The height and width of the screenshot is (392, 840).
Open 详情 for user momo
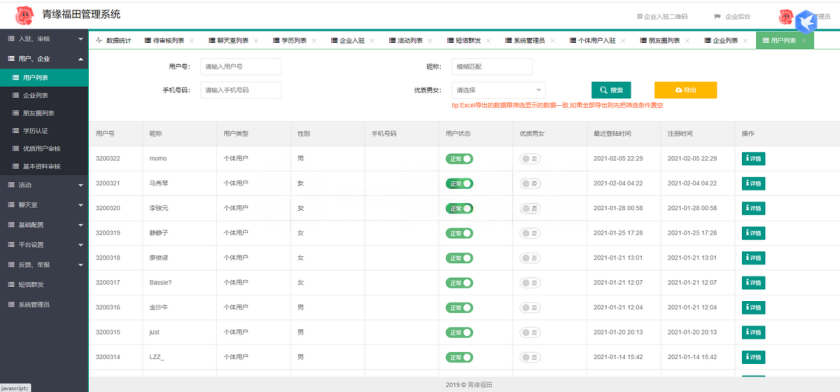[x=753, y=159]
